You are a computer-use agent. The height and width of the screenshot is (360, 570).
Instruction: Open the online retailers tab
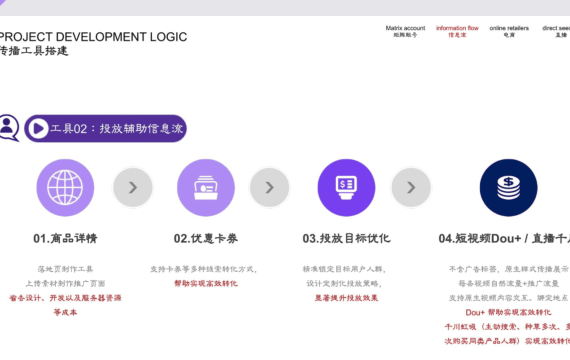(x=509, y=31)
